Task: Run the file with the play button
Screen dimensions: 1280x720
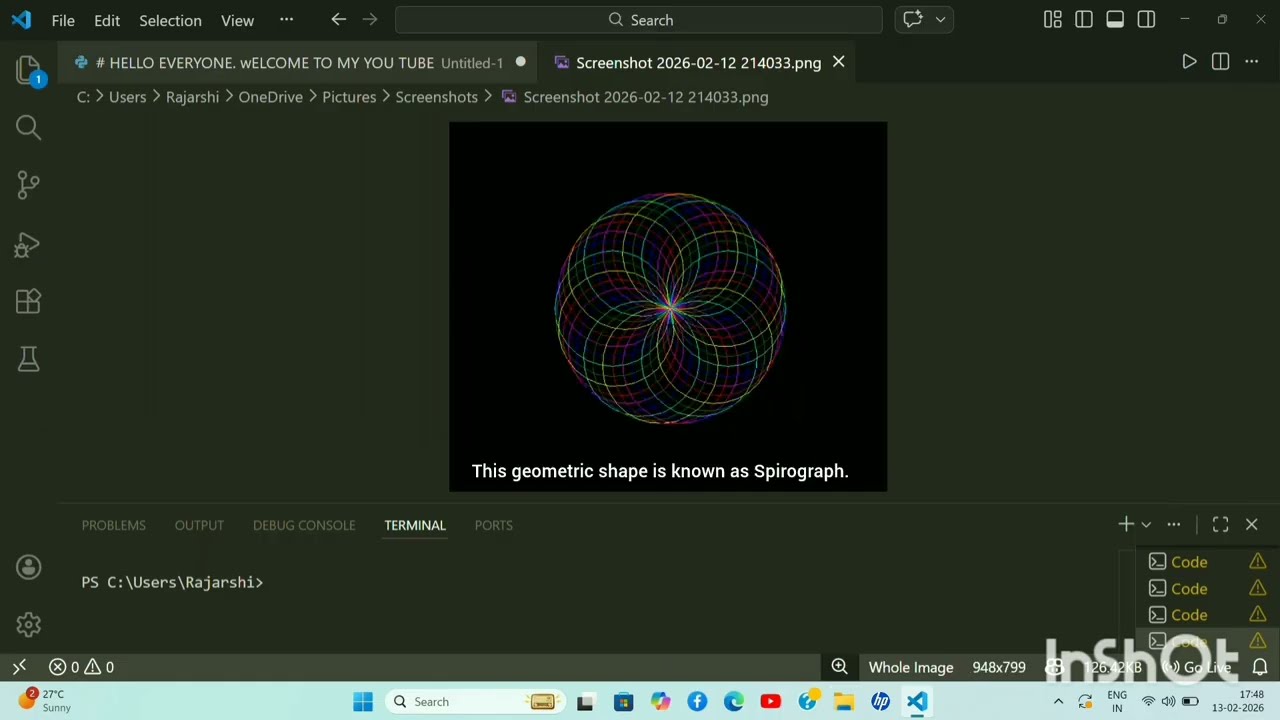Action: [1189, 62]
